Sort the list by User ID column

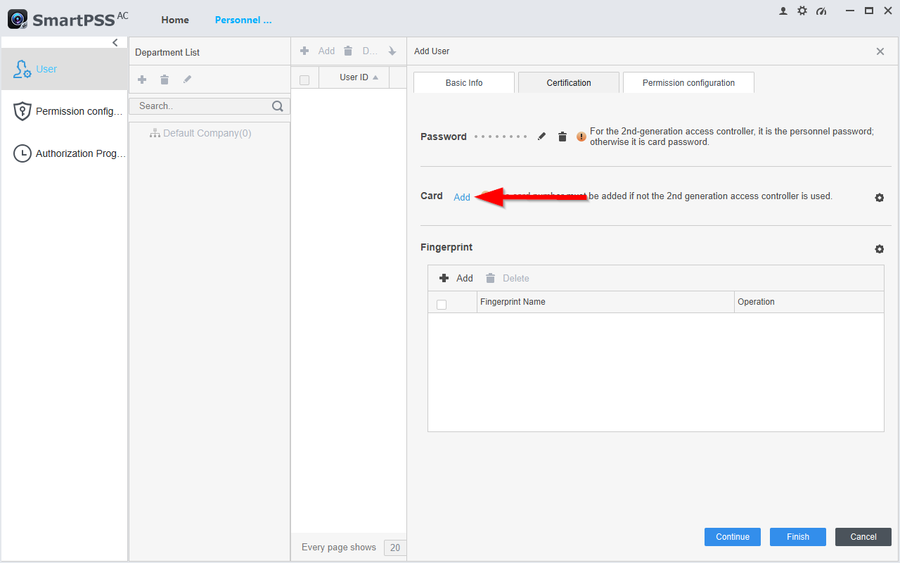(x=359, y=78)
